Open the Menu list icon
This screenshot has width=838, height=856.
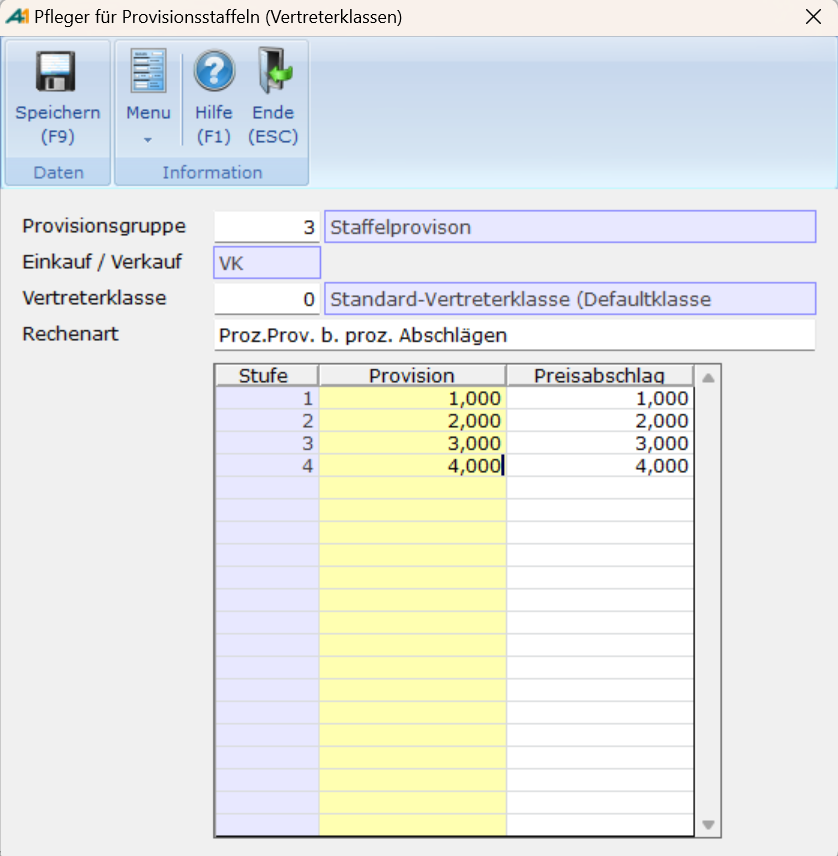pyautogui.click(x=148, y=71)
